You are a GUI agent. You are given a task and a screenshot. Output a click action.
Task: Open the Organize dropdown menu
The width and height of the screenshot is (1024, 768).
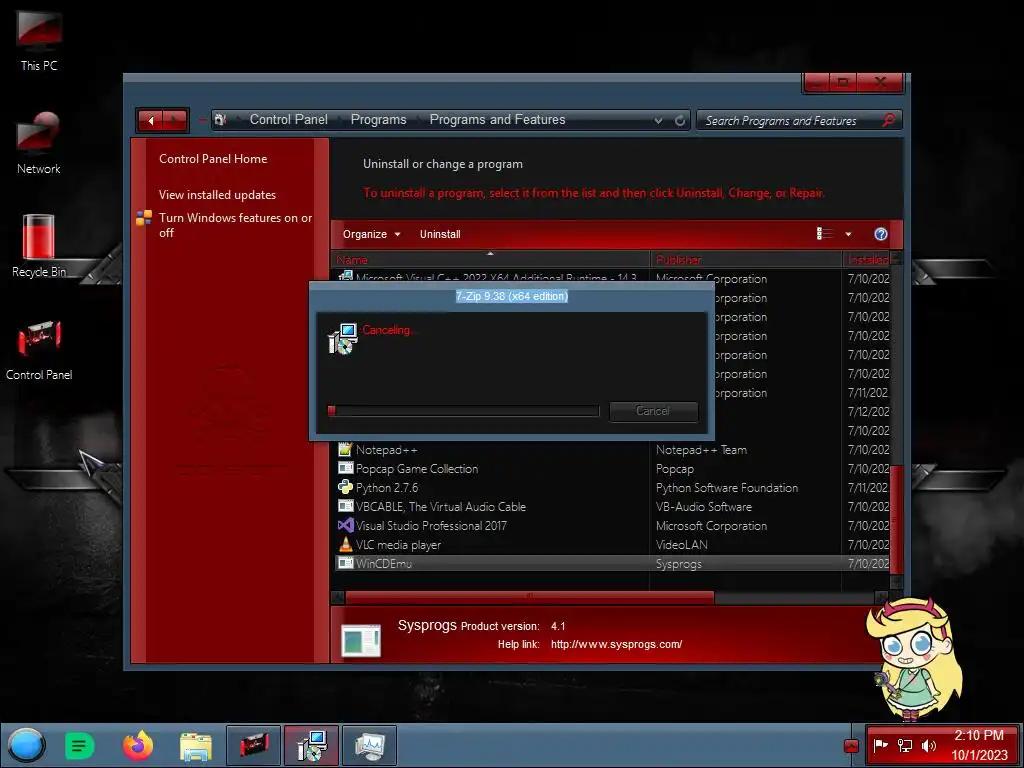click(371, 234)
